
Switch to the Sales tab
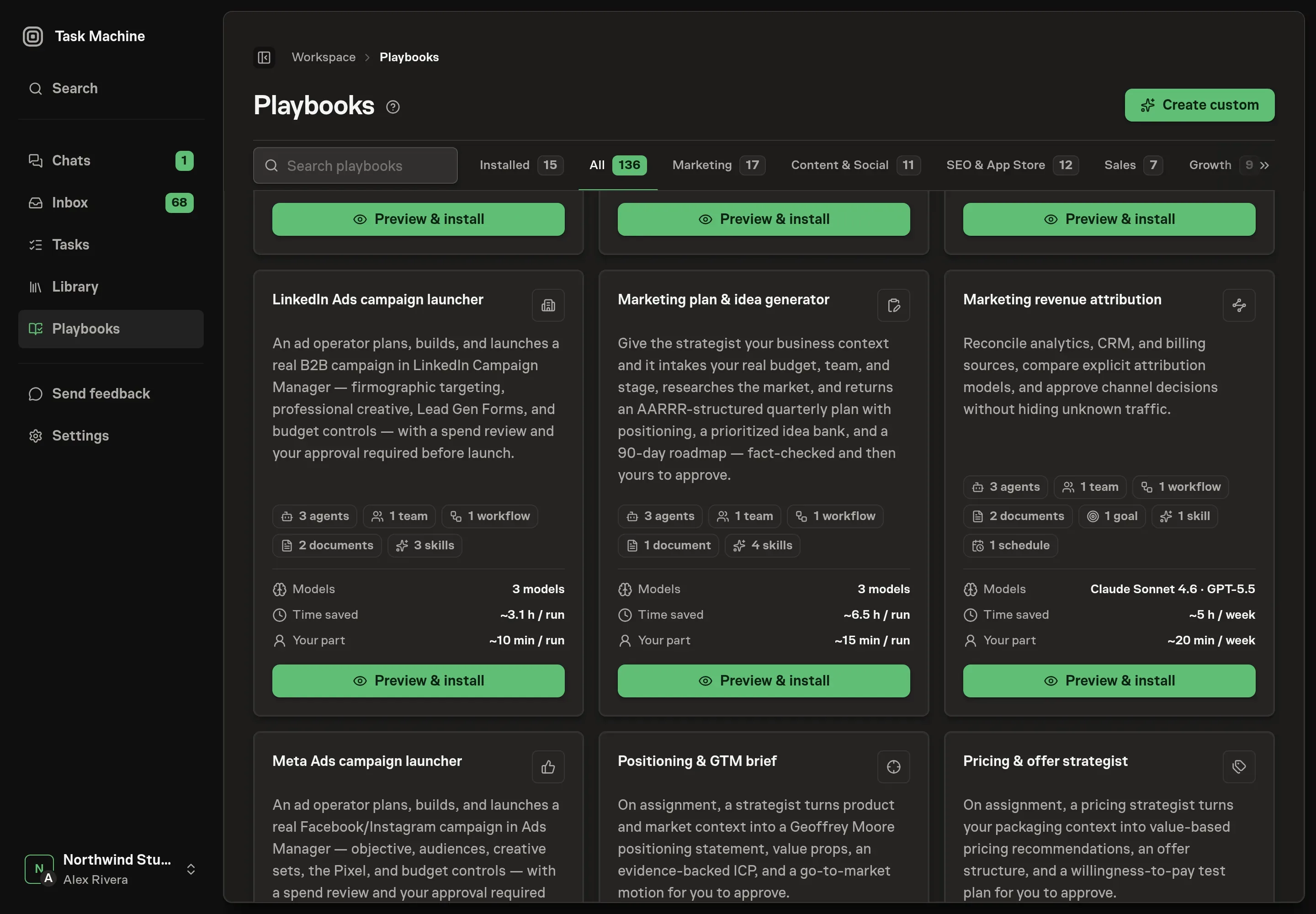click(1133, 165)
